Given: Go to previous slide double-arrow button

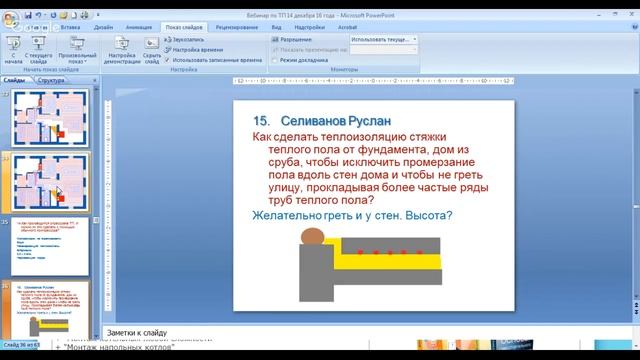Looking at the screenshot, I should (x=636, y=305).
